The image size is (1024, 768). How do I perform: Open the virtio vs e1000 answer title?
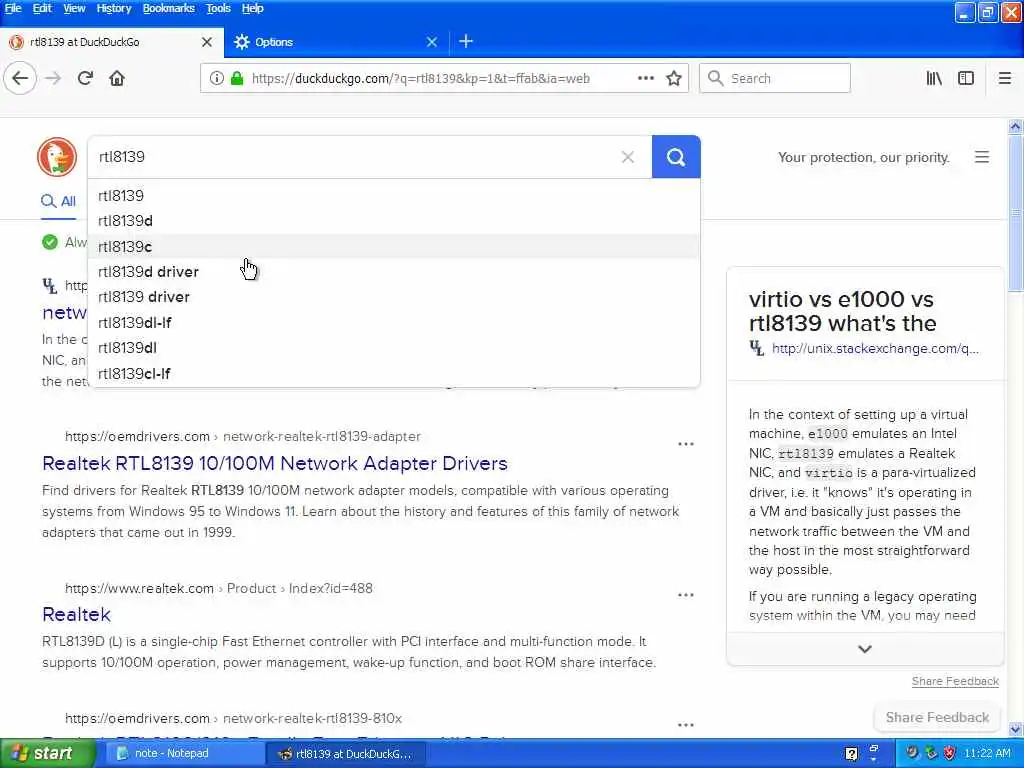(x=842, y=311)
